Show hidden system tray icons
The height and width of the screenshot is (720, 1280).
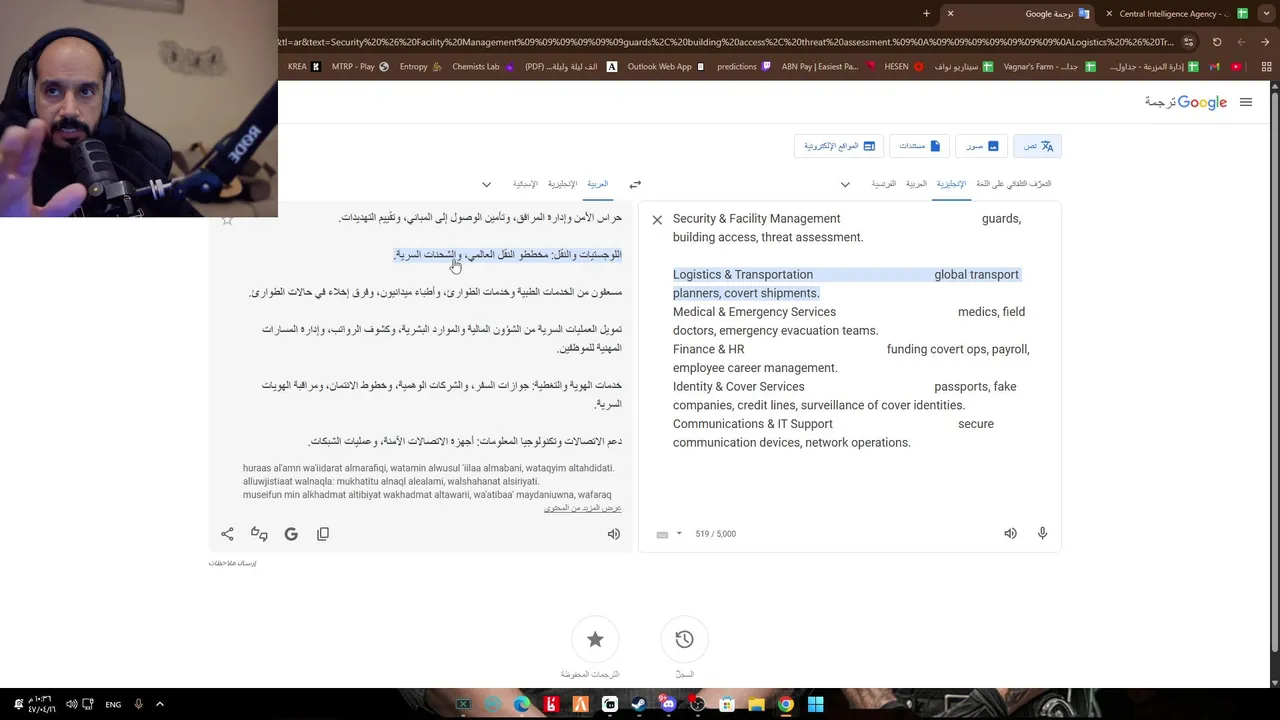click(x=160, y=704)
